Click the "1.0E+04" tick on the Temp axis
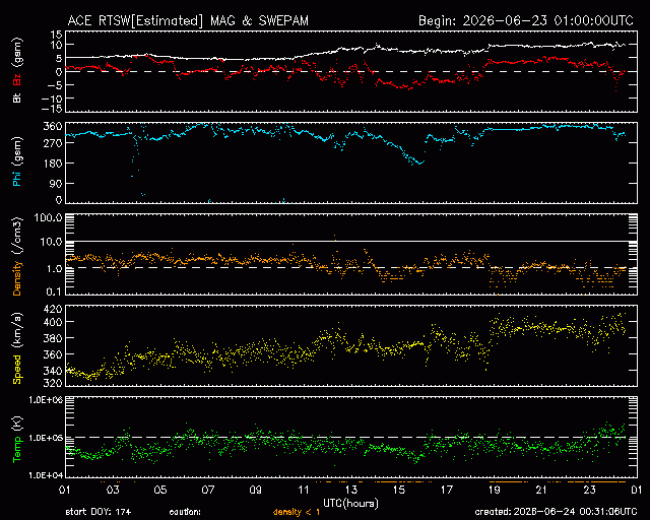This screenshot has width=650, height=520. 45,475
